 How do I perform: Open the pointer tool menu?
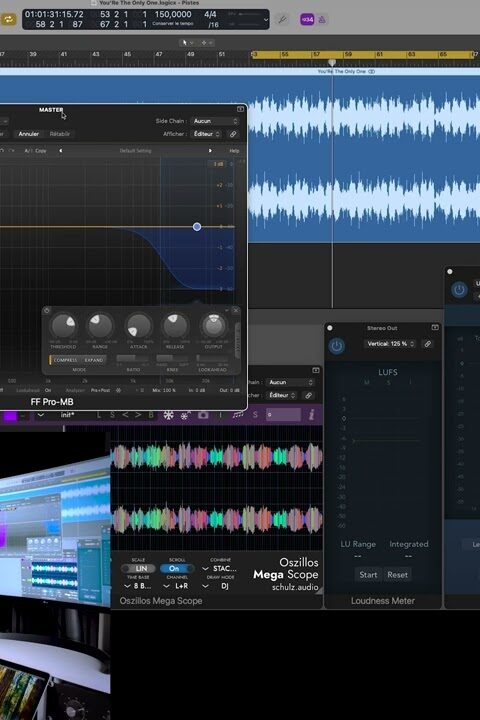pyautogui.click(x=187, y=42)
